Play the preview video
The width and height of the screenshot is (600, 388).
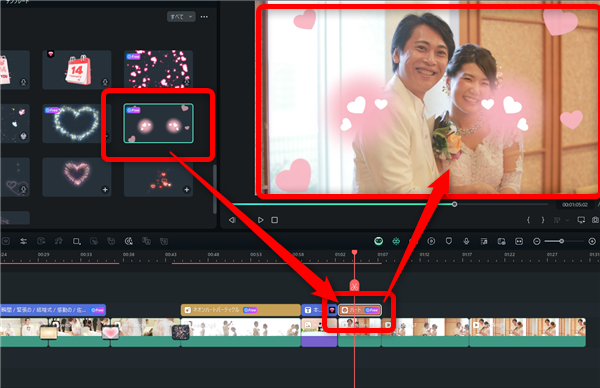[261, 220]
